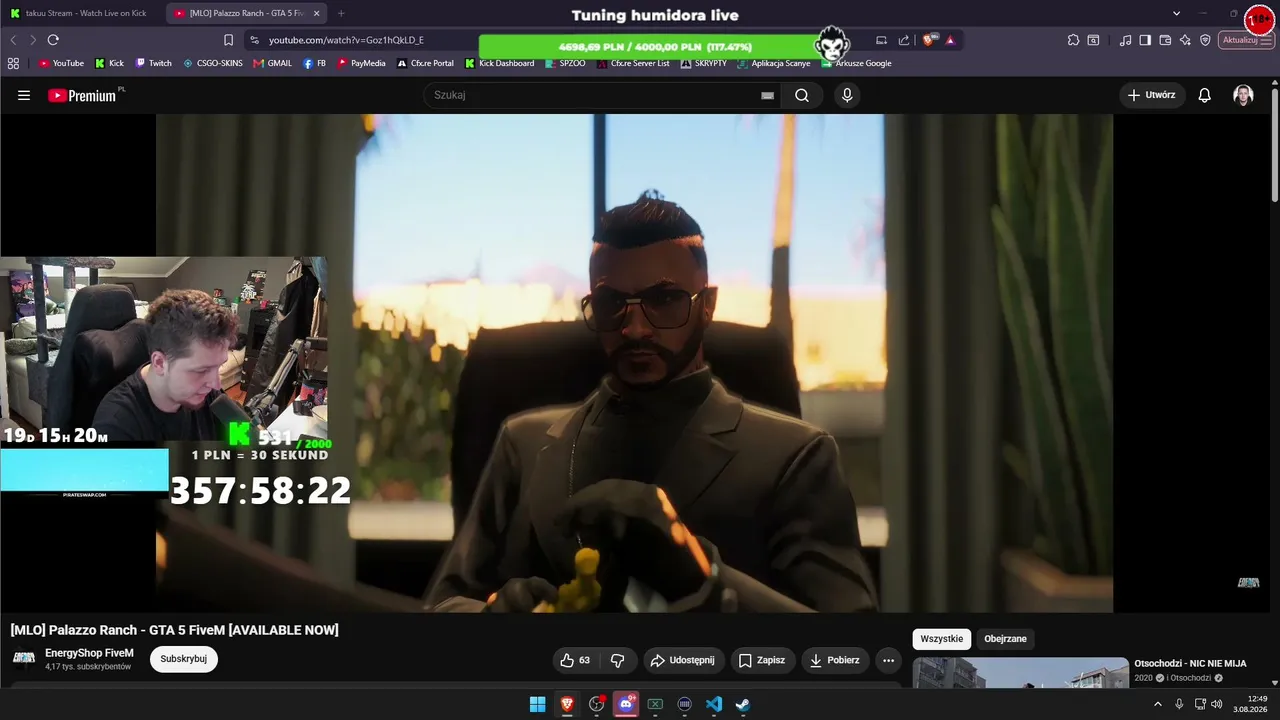Like the Palazzo Ranch video
1280x720 pixels.
pyautogui.click(x=575, y=660)
